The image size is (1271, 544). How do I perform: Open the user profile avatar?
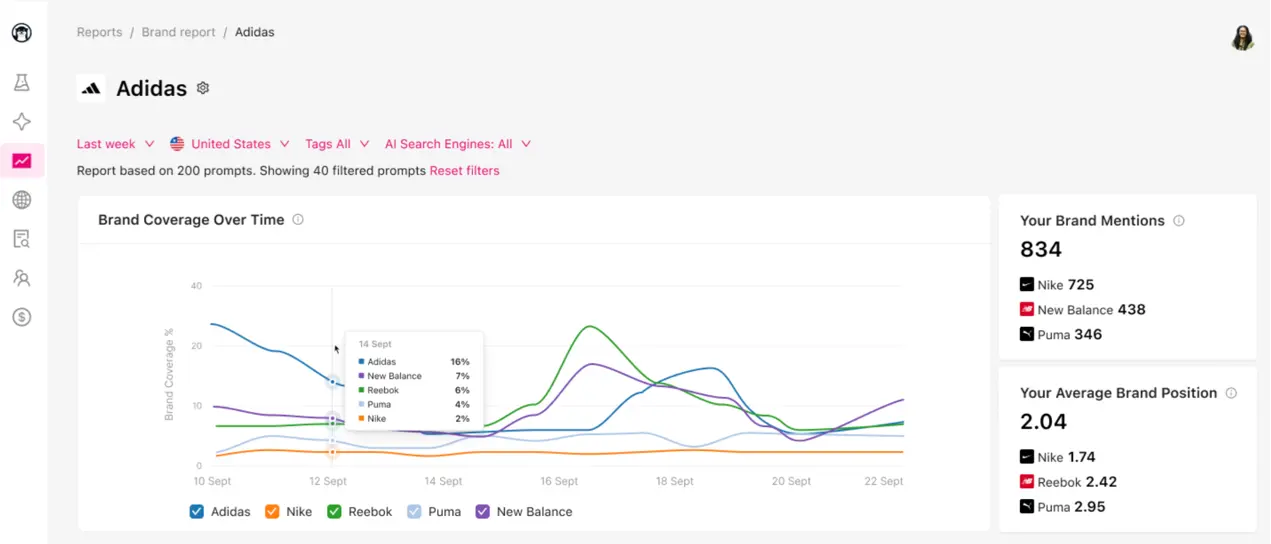[1242, 38]
